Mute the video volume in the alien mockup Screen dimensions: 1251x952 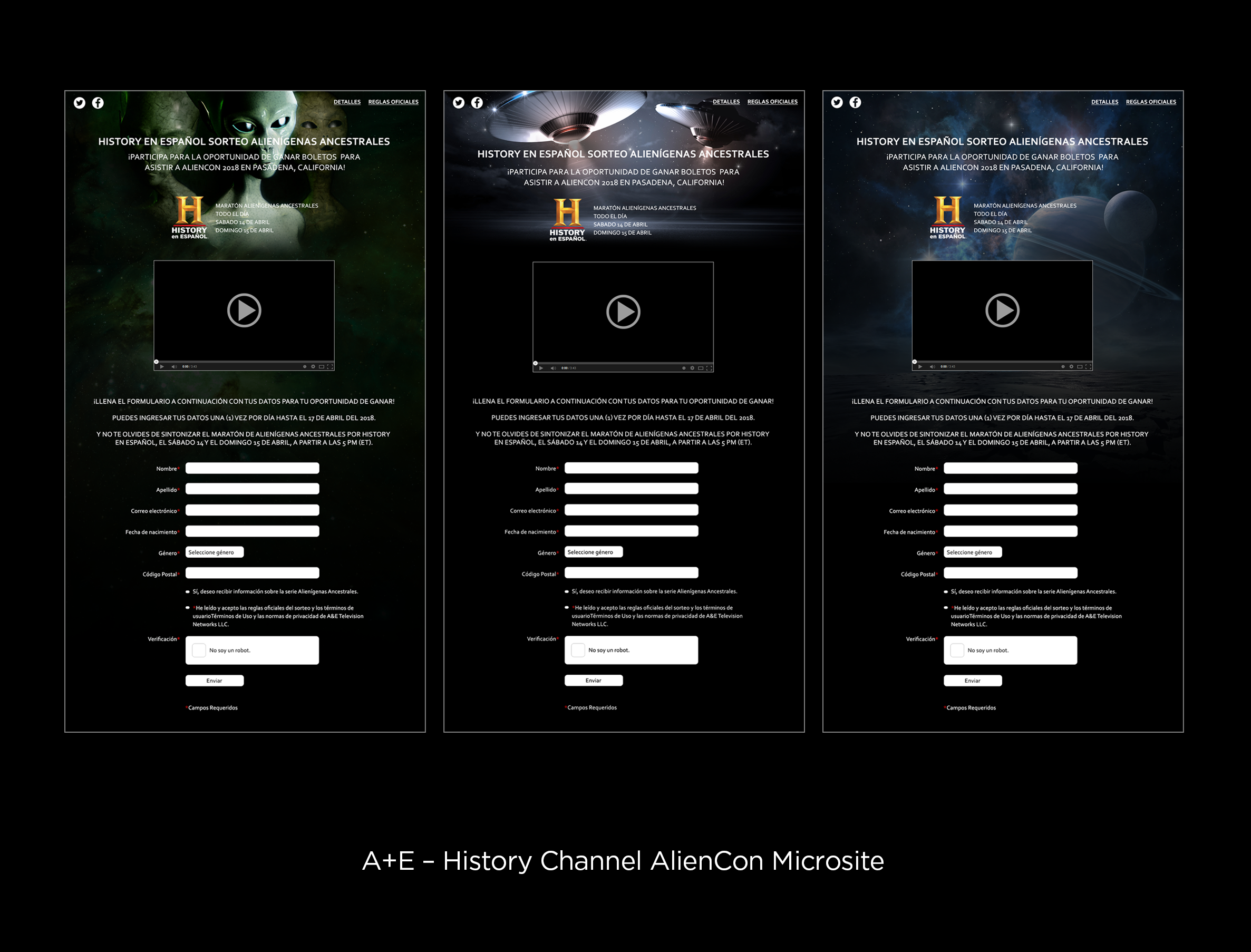(x=174, y=367)
